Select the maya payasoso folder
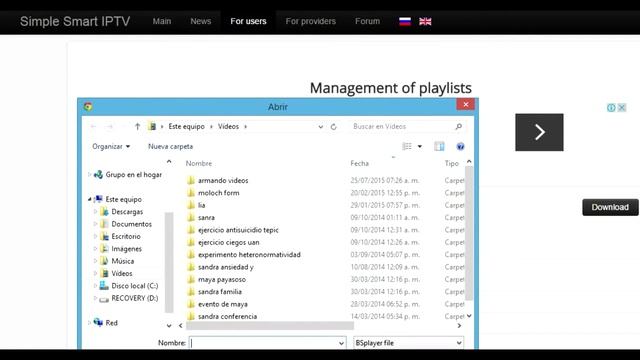This screenshot has height=360, width=640. [222, 280]
